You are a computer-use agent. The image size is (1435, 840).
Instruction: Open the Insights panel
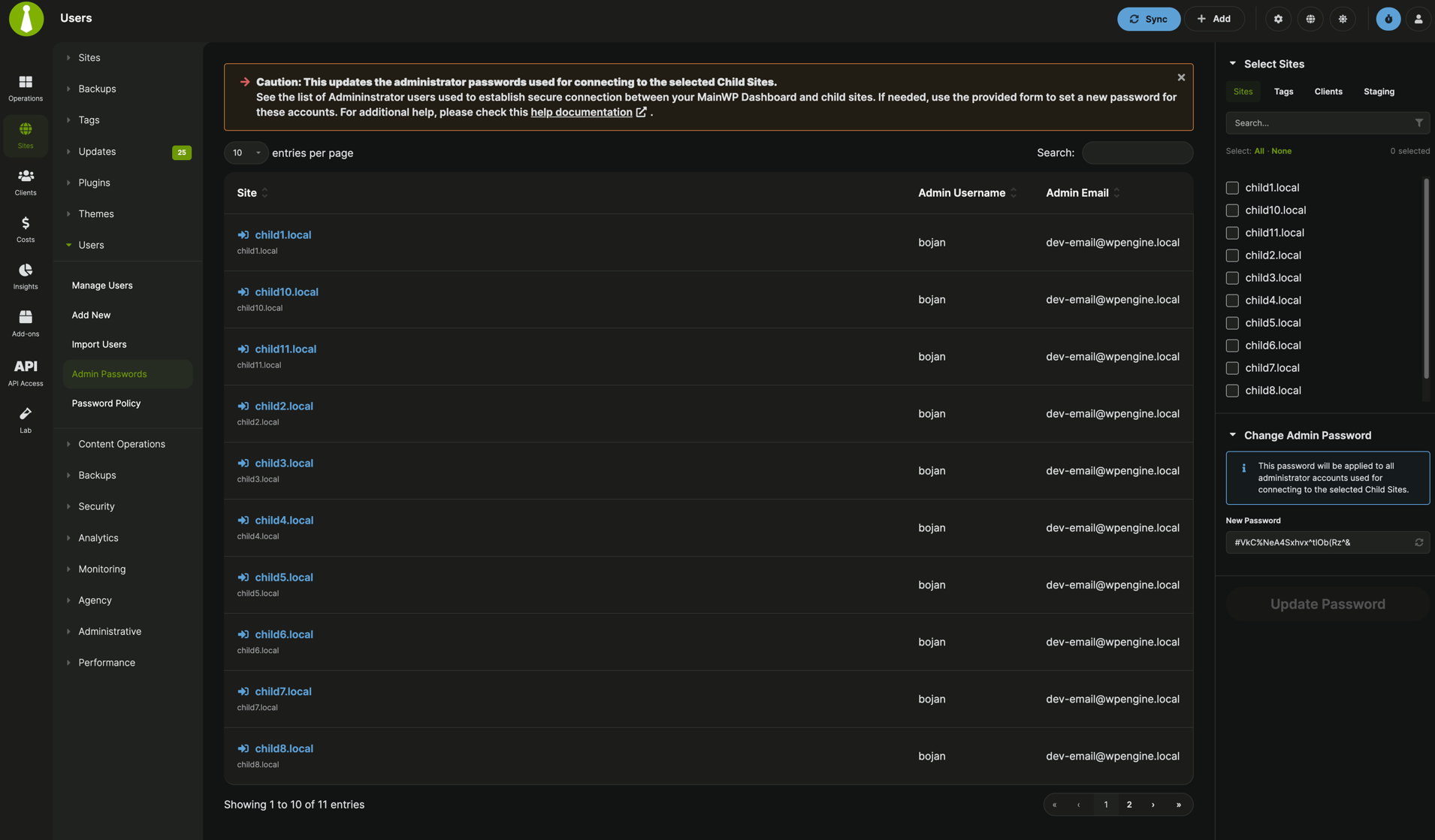tap(25, 275)
